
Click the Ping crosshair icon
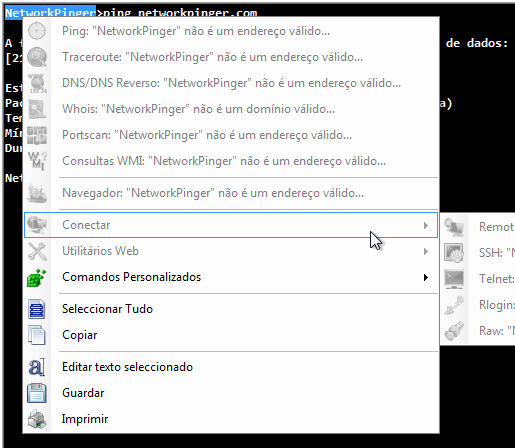point(37,31)
